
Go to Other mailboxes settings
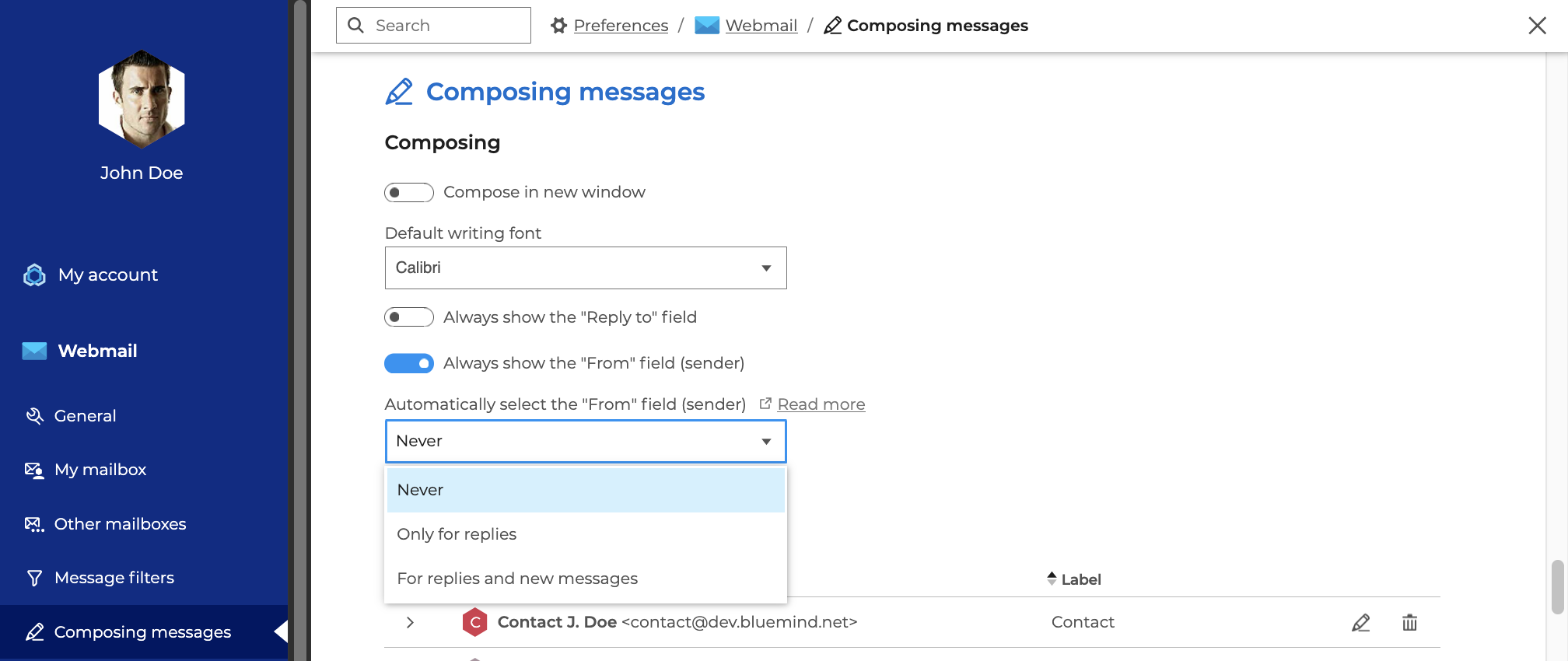(x=120, y=524)
